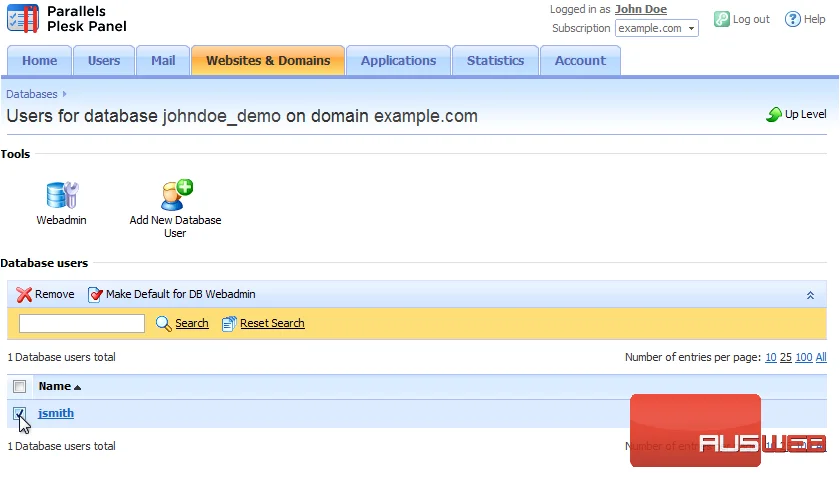
Task: Open the Account tab
Action: [580, 61]
